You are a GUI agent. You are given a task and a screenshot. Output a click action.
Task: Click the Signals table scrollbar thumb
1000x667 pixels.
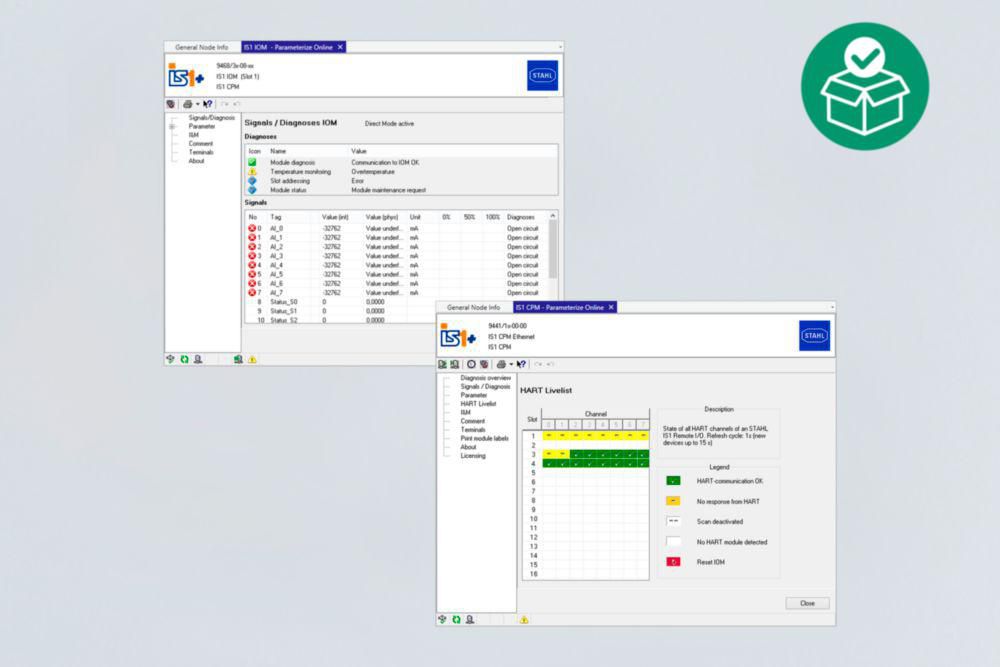click(553, 249)
